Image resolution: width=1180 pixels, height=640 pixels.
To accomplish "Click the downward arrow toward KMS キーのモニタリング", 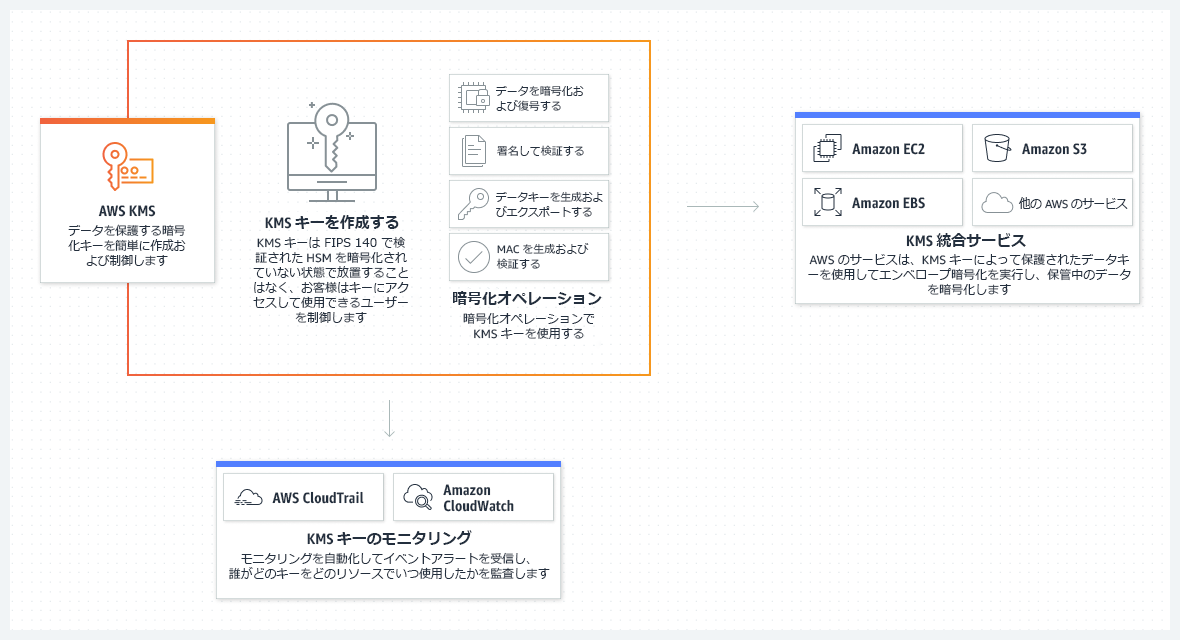I will click(389, 418).
